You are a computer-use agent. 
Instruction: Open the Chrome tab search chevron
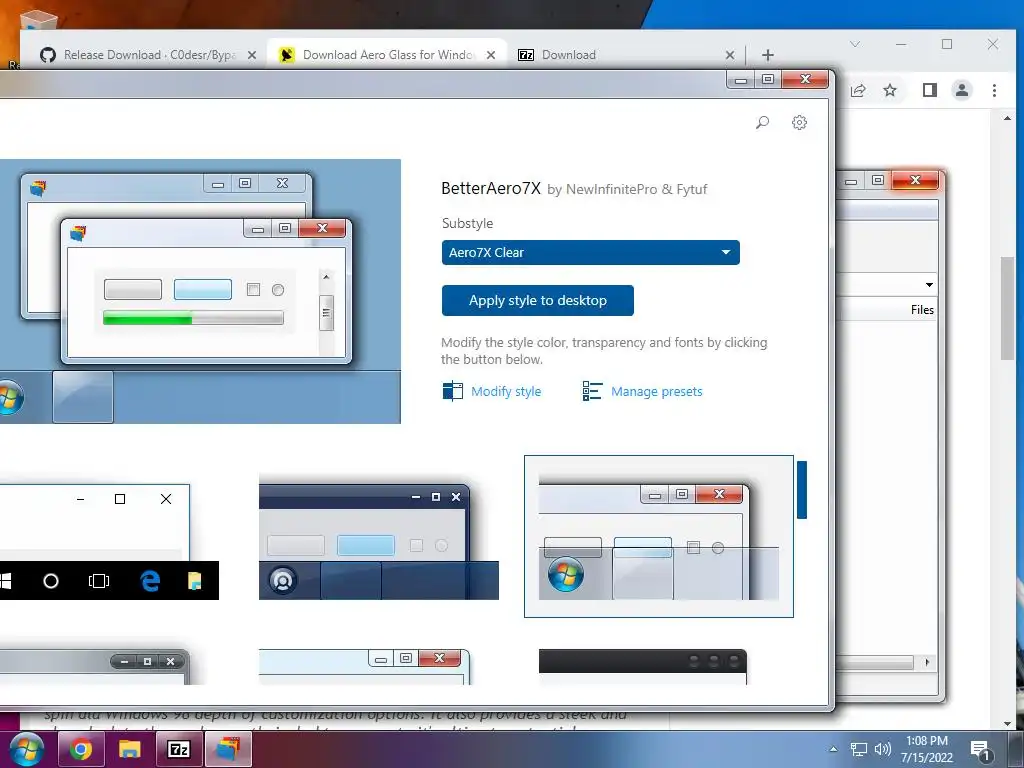tap(855, 44)
